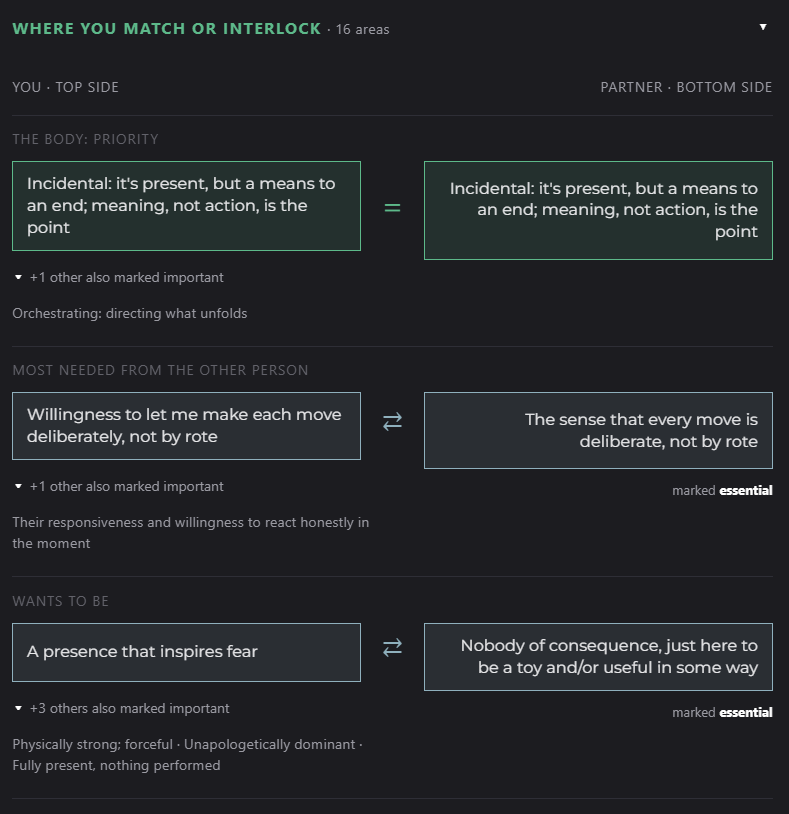The image size is (789, 814).
Task: Collapse '+3 others also marked important' list
Action: [121, 708]
